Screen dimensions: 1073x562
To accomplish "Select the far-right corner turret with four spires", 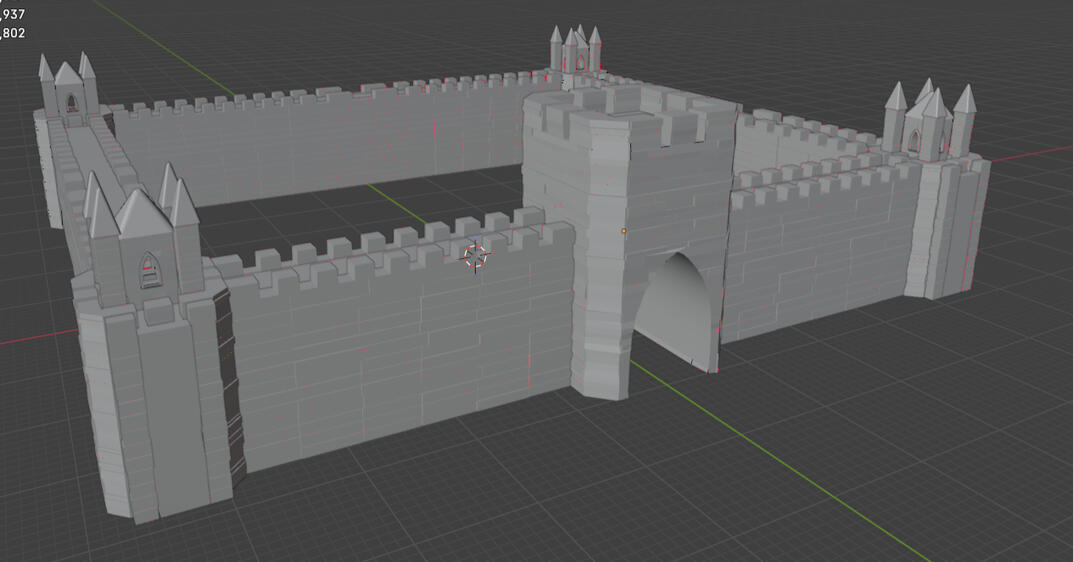I will click(929, 121).
